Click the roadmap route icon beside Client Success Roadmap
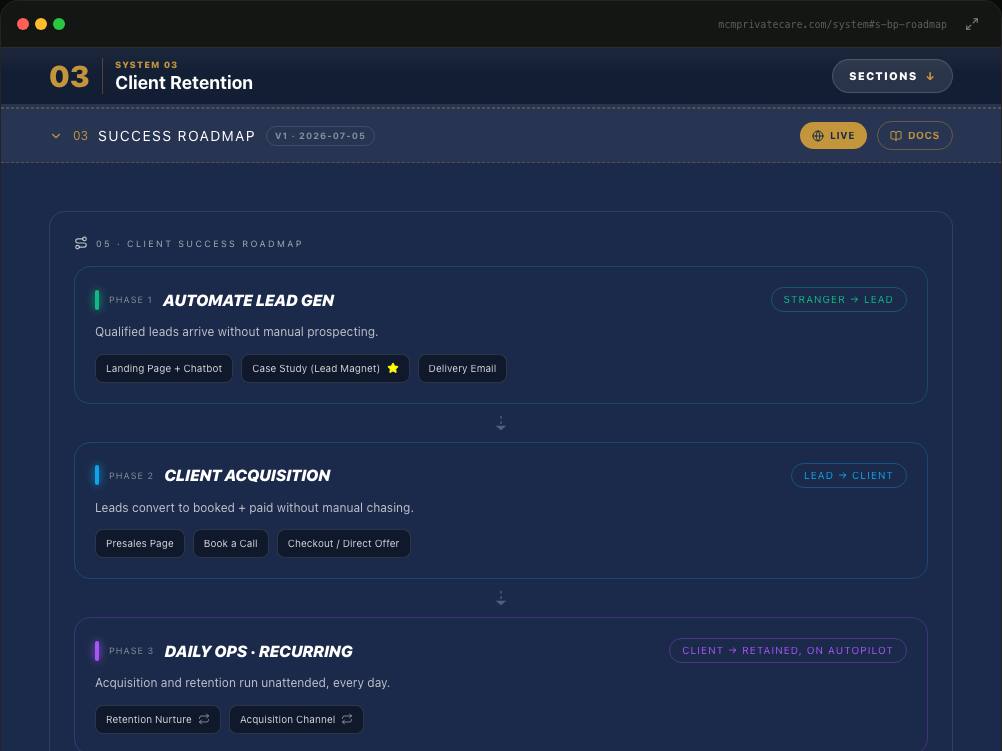The image size is (1002, 751). coord(81,243)
